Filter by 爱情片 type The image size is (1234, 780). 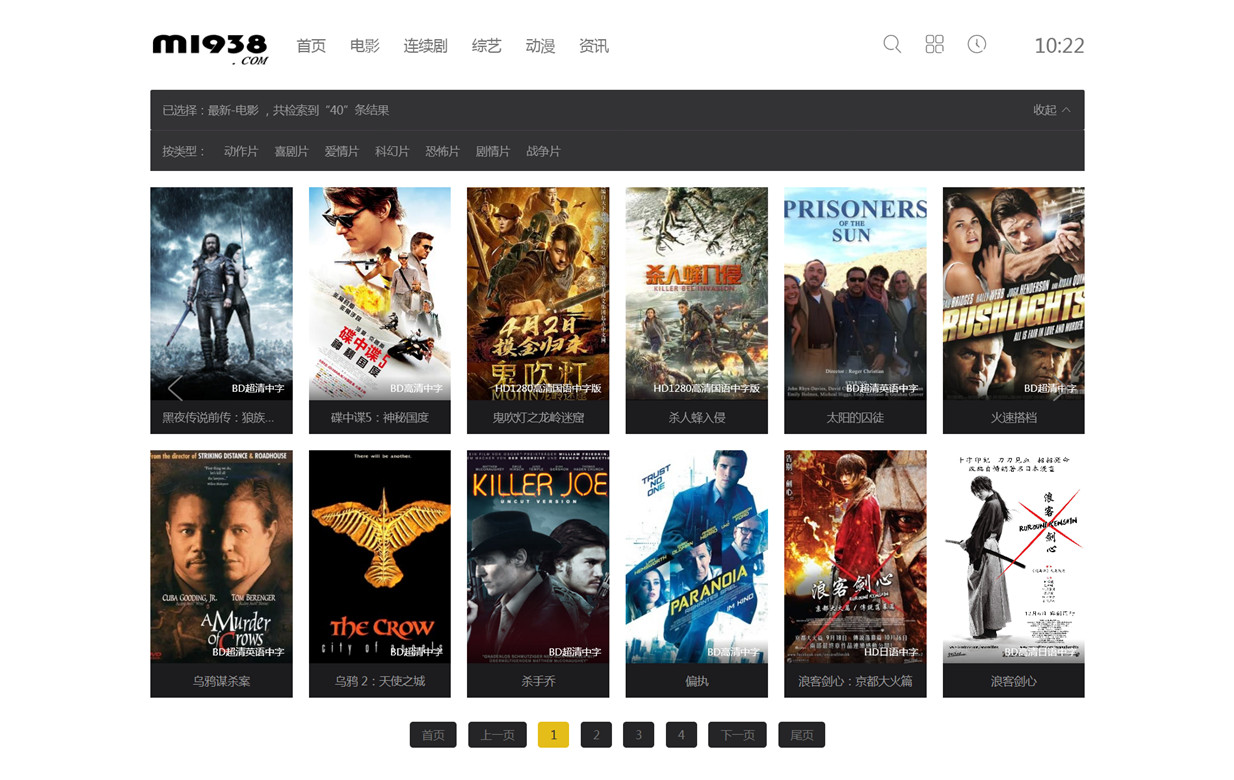341,151
